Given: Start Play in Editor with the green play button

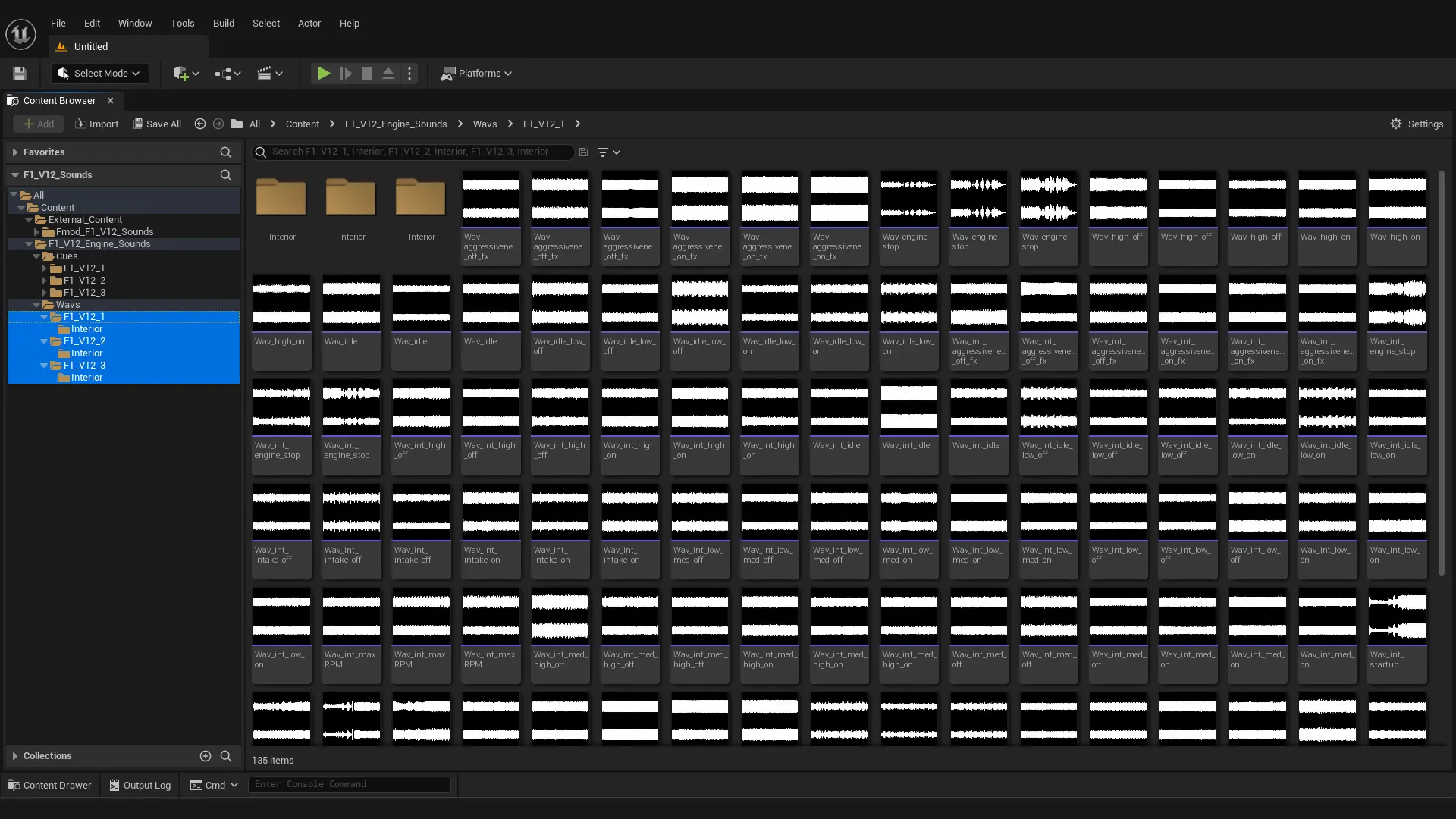Looking at the screenshot, I should click(324, 74).
